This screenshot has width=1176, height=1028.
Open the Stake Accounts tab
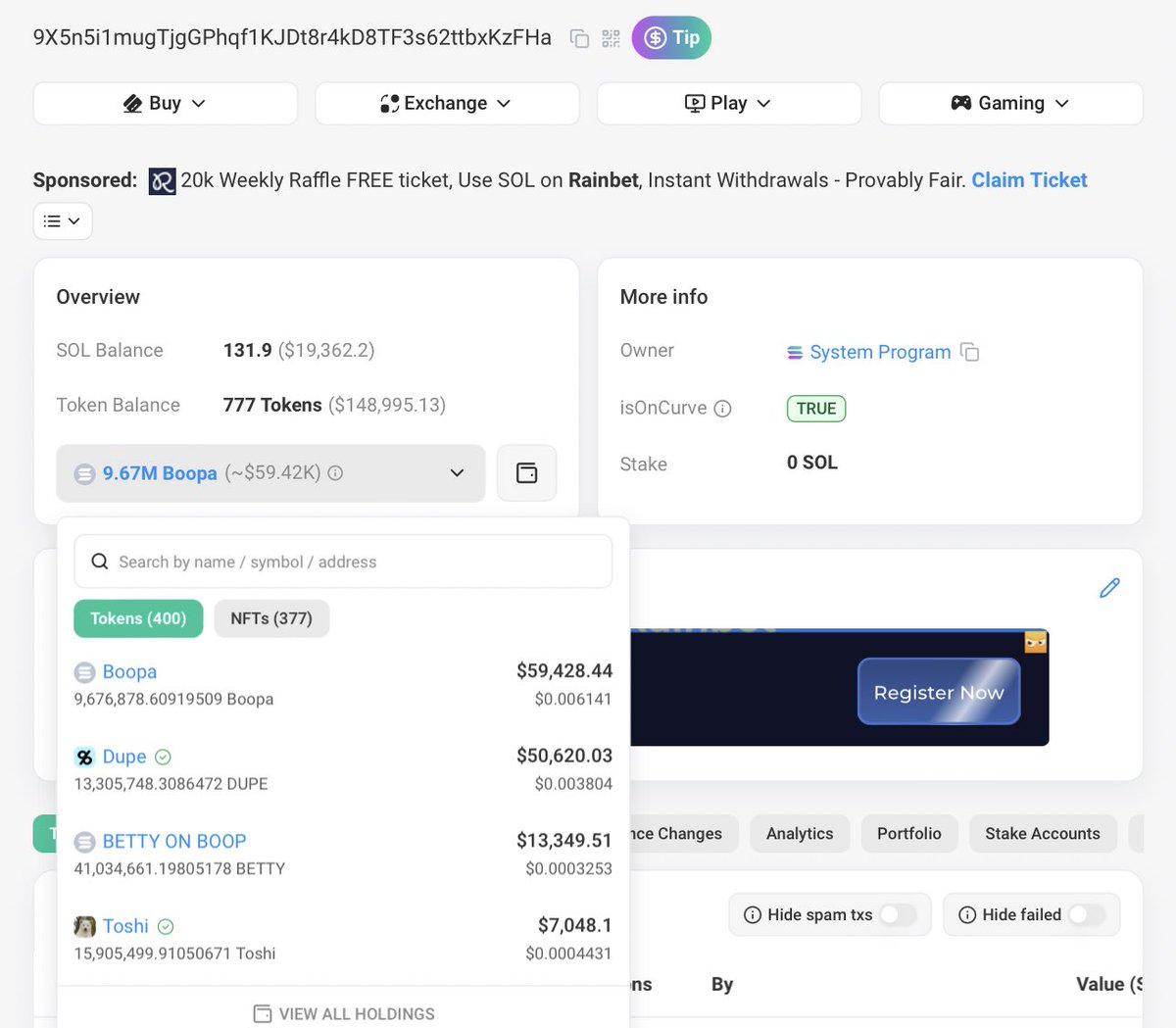(1043, 833)
